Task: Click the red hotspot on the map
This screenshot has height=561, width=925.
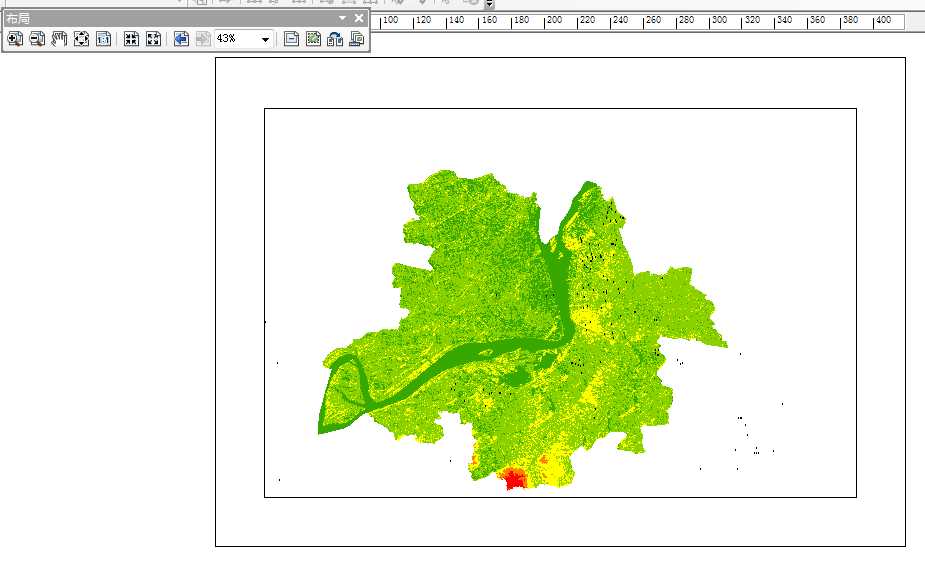Action: click(514, 478)
